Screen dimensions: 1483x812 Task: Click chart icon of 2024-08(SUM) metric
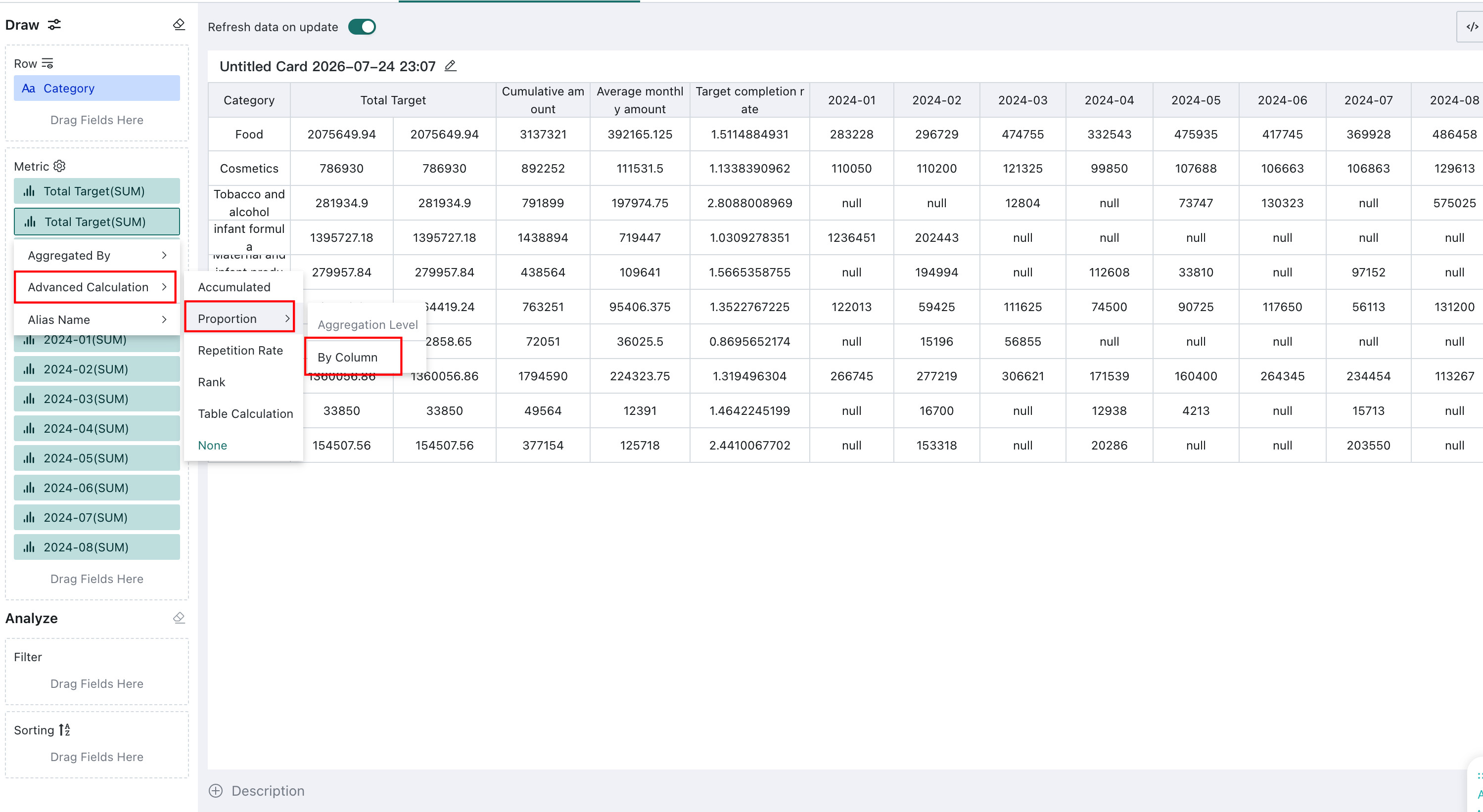click(x=29, y=547)
